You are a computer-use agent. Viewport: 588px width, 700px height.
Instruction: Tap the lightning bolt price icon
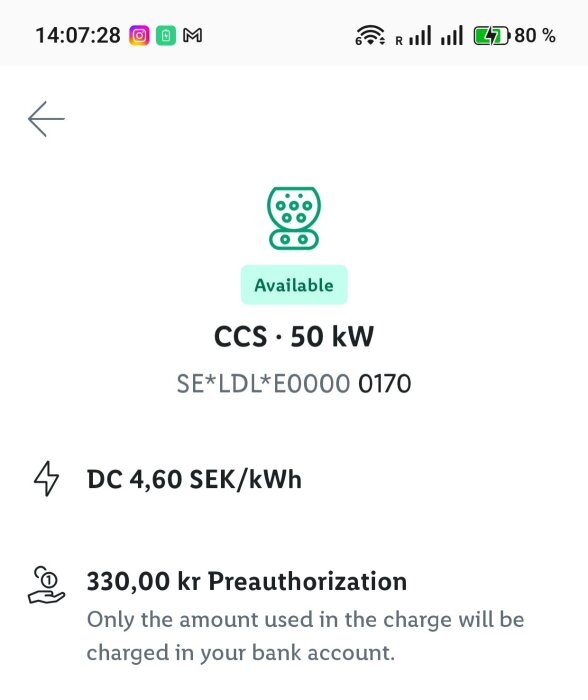[x=46, y=479]
